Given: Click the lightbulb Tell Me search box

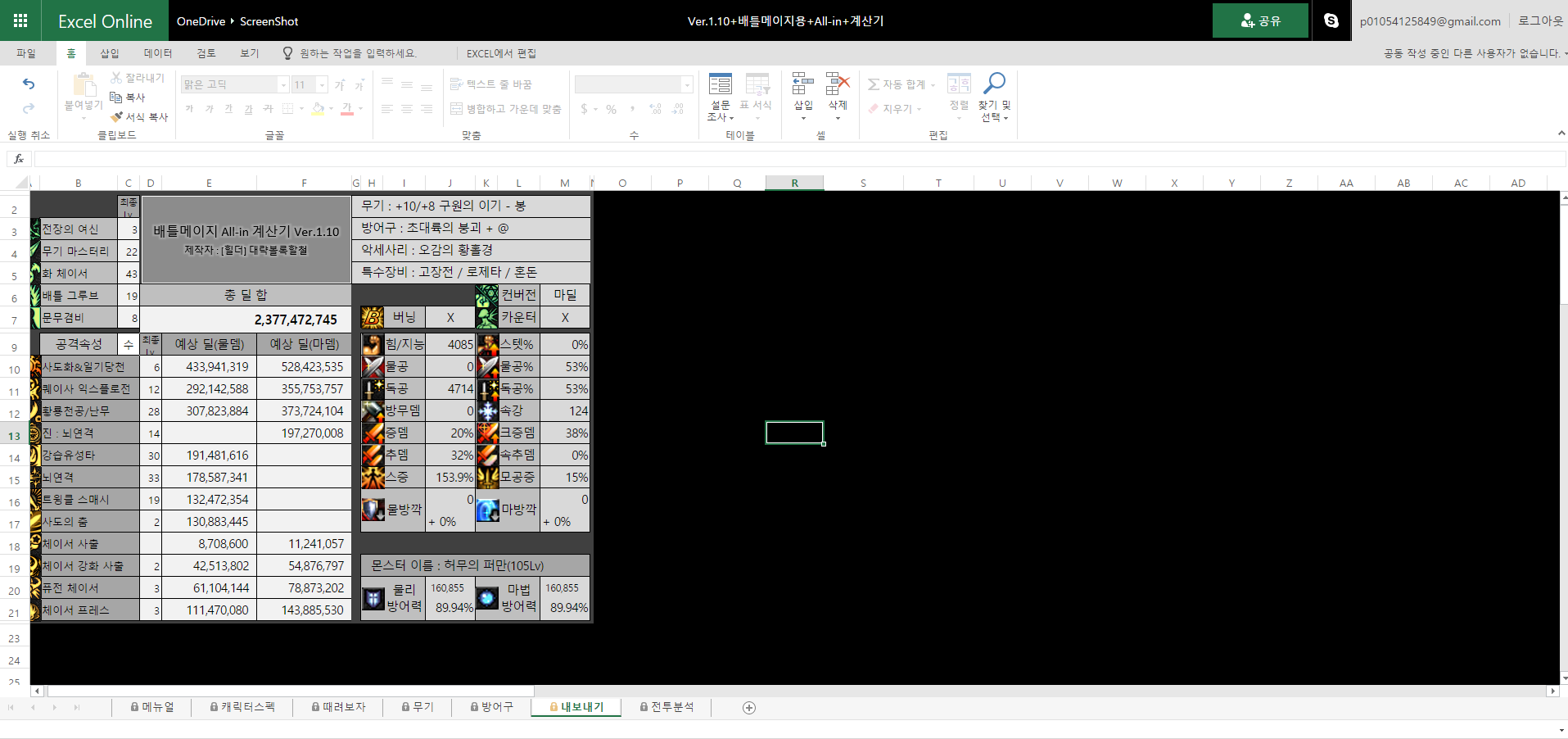Looking at the screenshot, I should click(352, 53).
